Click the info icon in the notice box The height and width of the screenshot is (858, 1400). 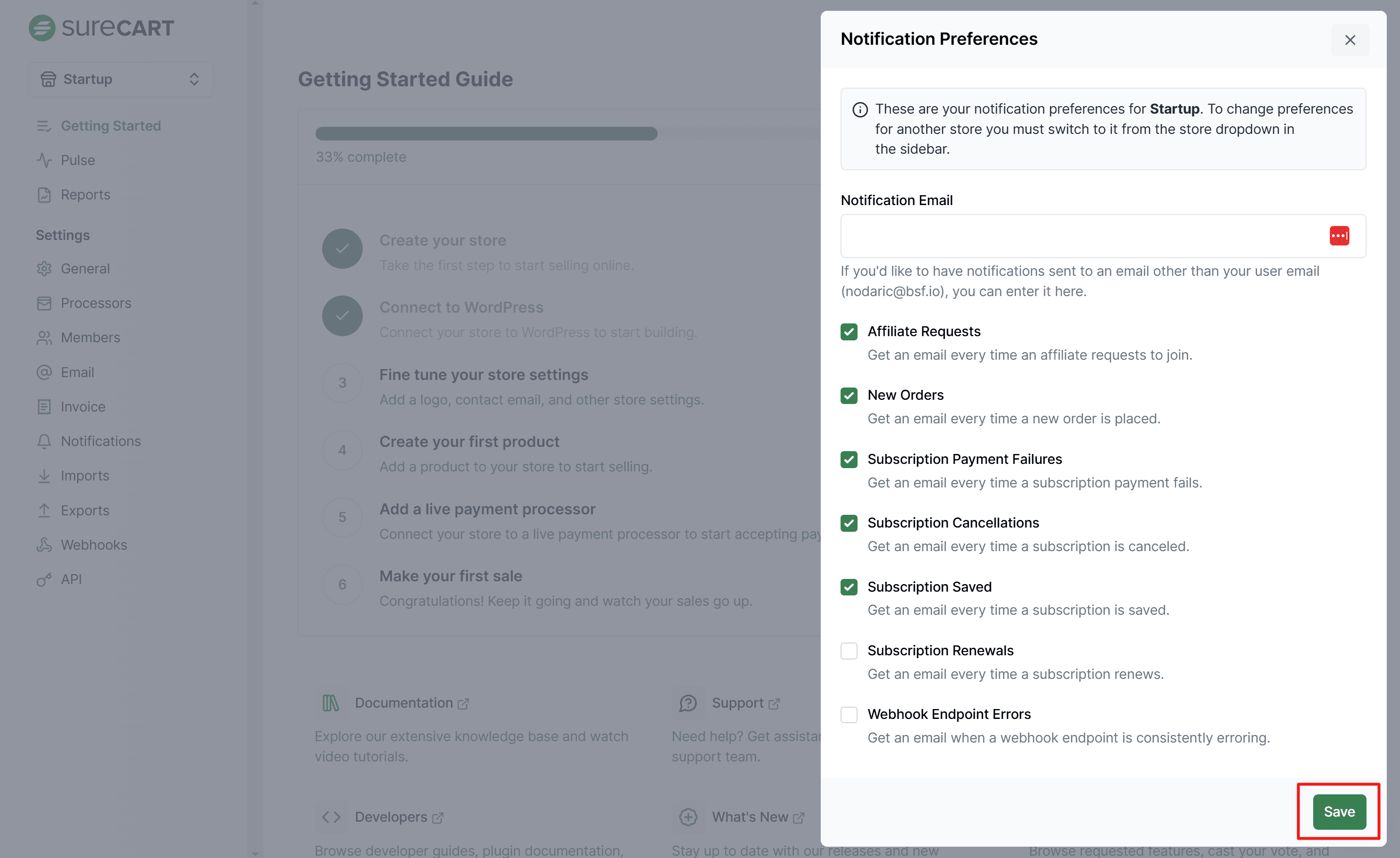tap(859, 109)
